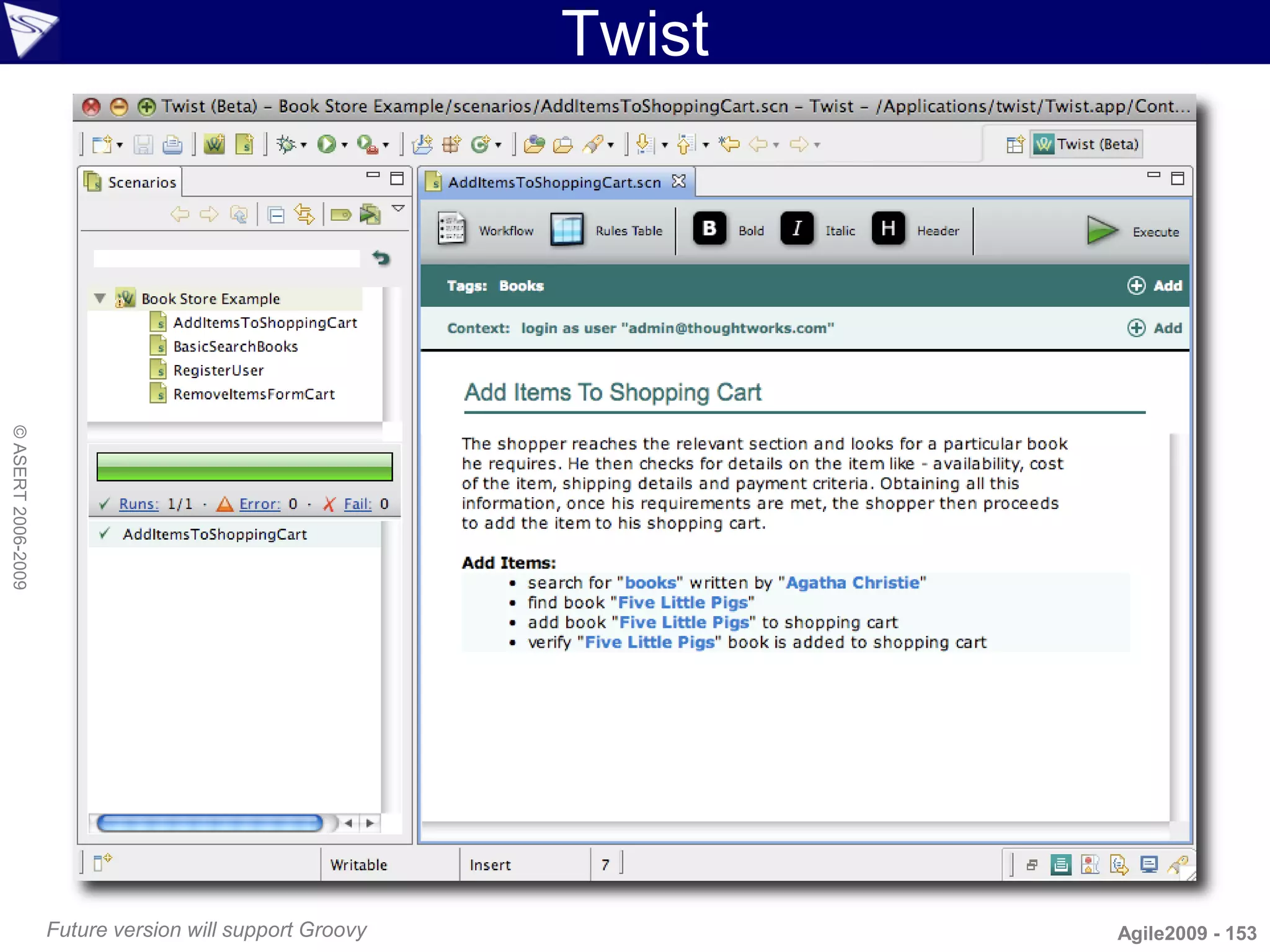Clear the scenario filter with the green arrow
The image size is (1270, 952).
[381, 258]
